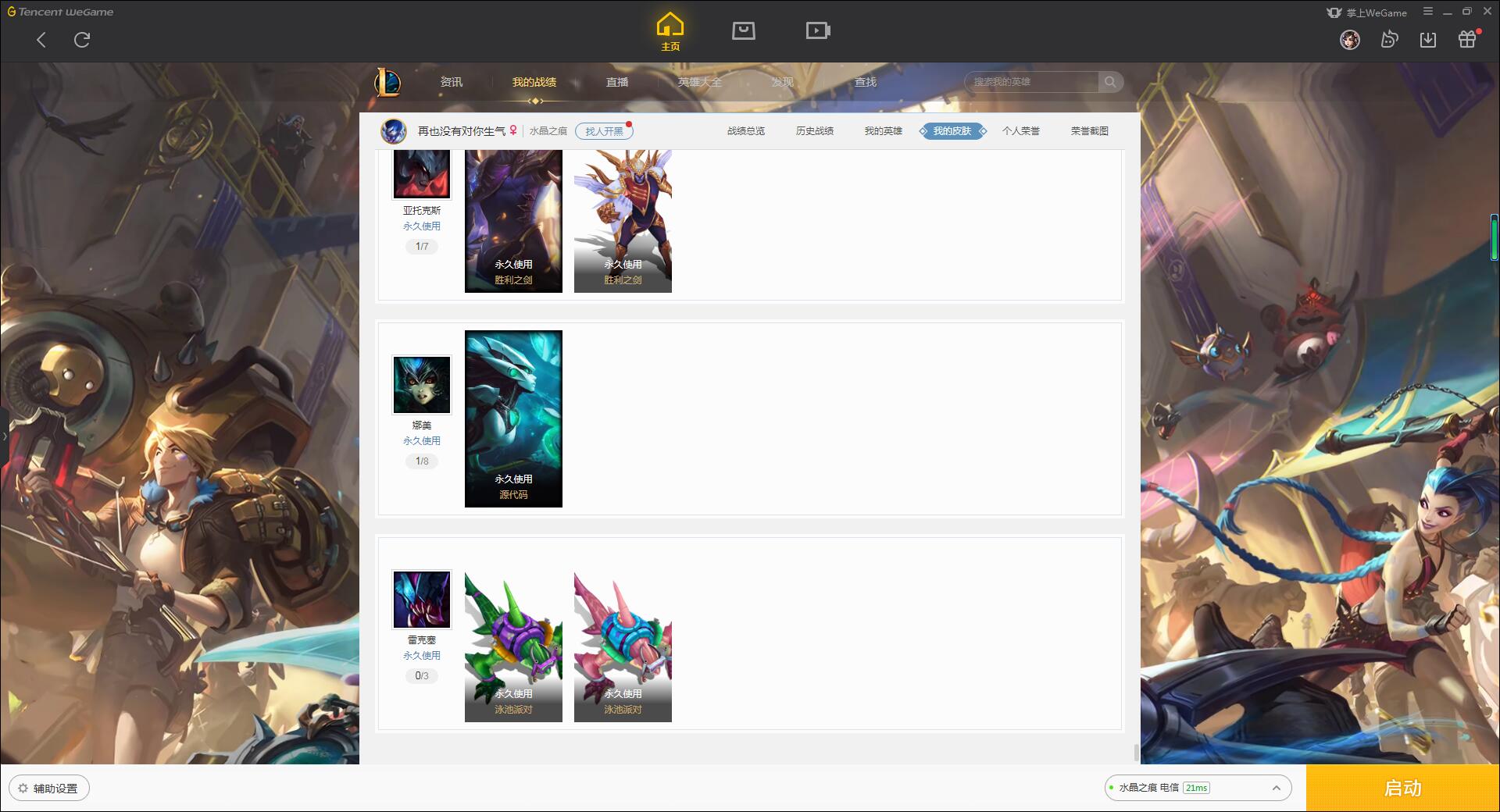This screenshot has width=1500, height=812.
Task: Click the 永久使用 label under 娜美
Action: [x=422, y=441]
